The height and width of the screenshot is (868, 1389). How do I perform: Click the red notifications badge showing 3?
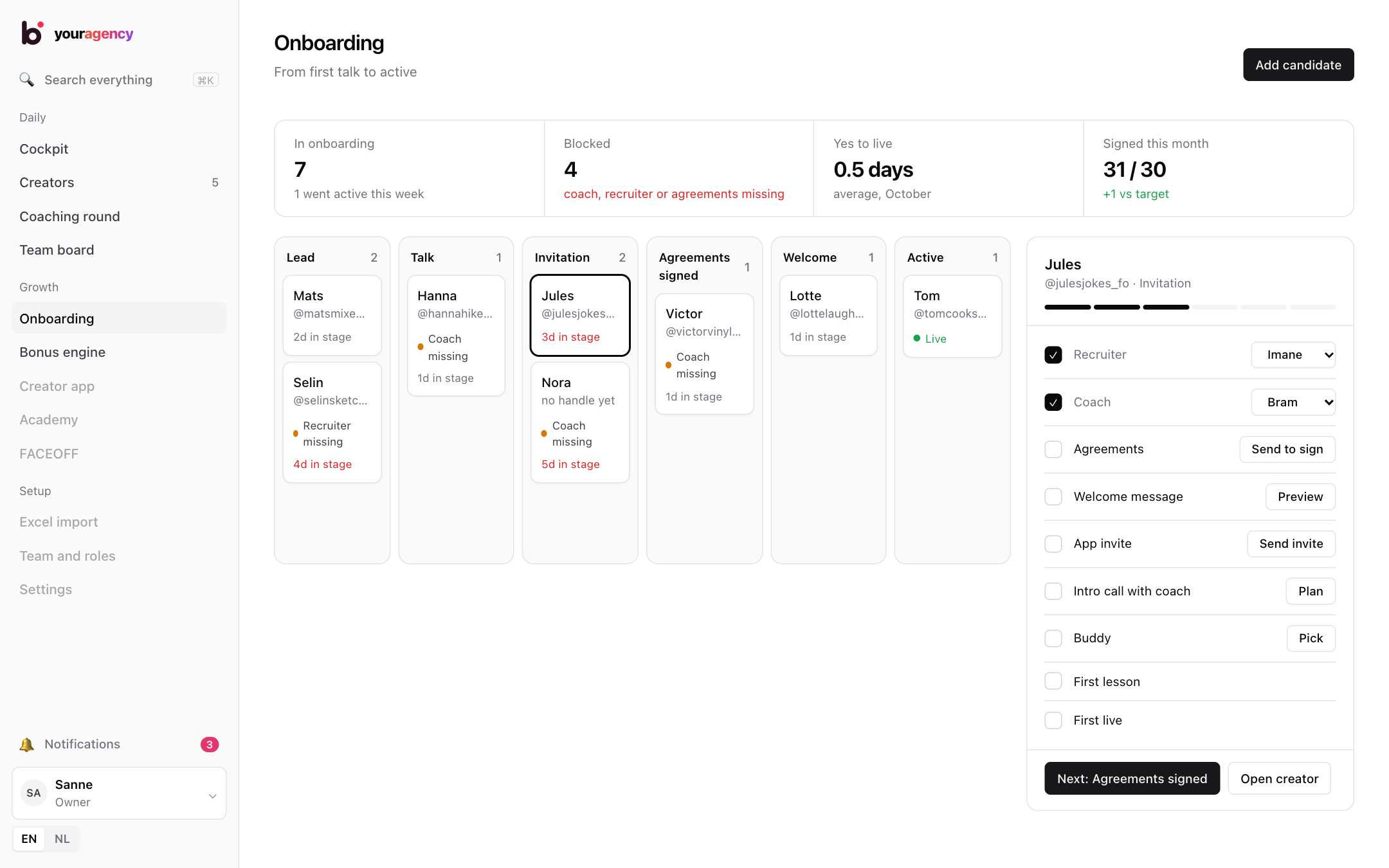click(210, 745)
